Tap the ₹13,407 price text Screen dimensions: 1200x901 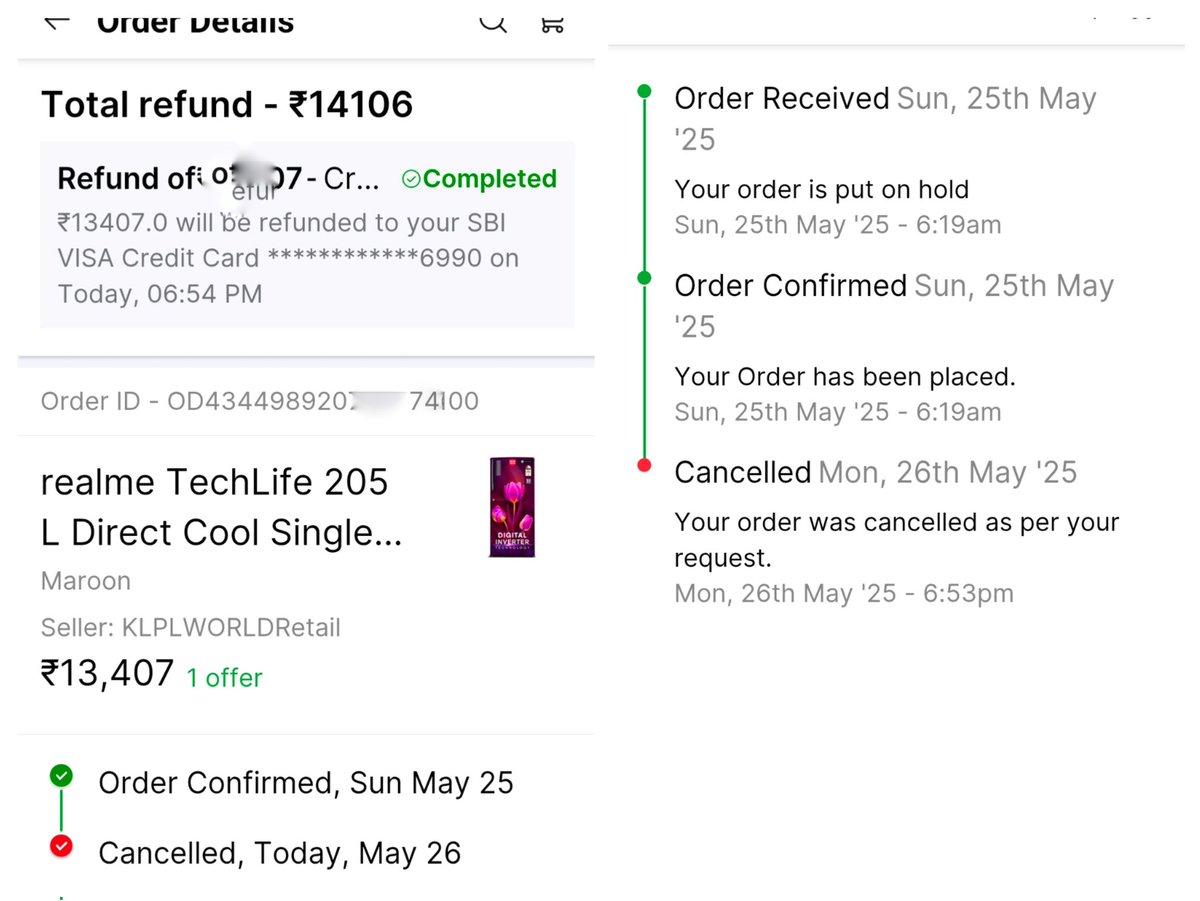click(108, 673)
